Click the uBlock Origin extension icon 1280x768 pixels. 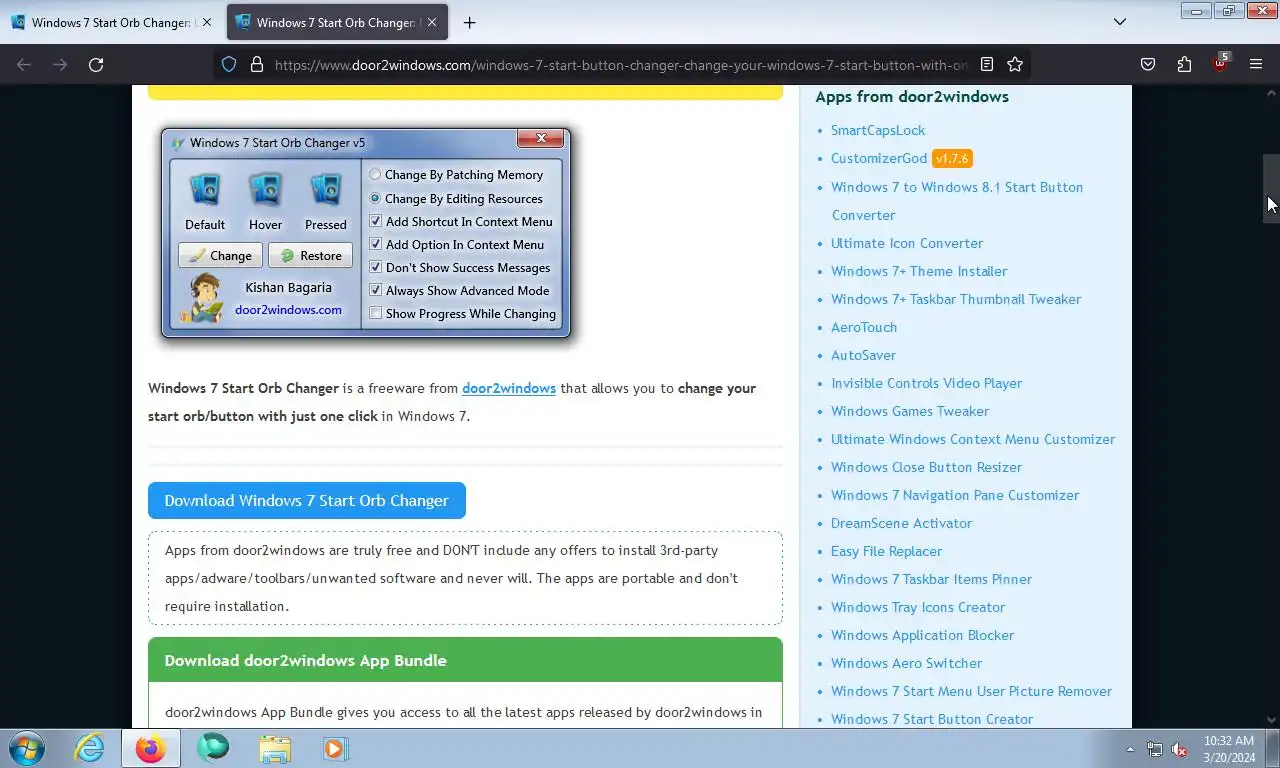pos(1220,64)
